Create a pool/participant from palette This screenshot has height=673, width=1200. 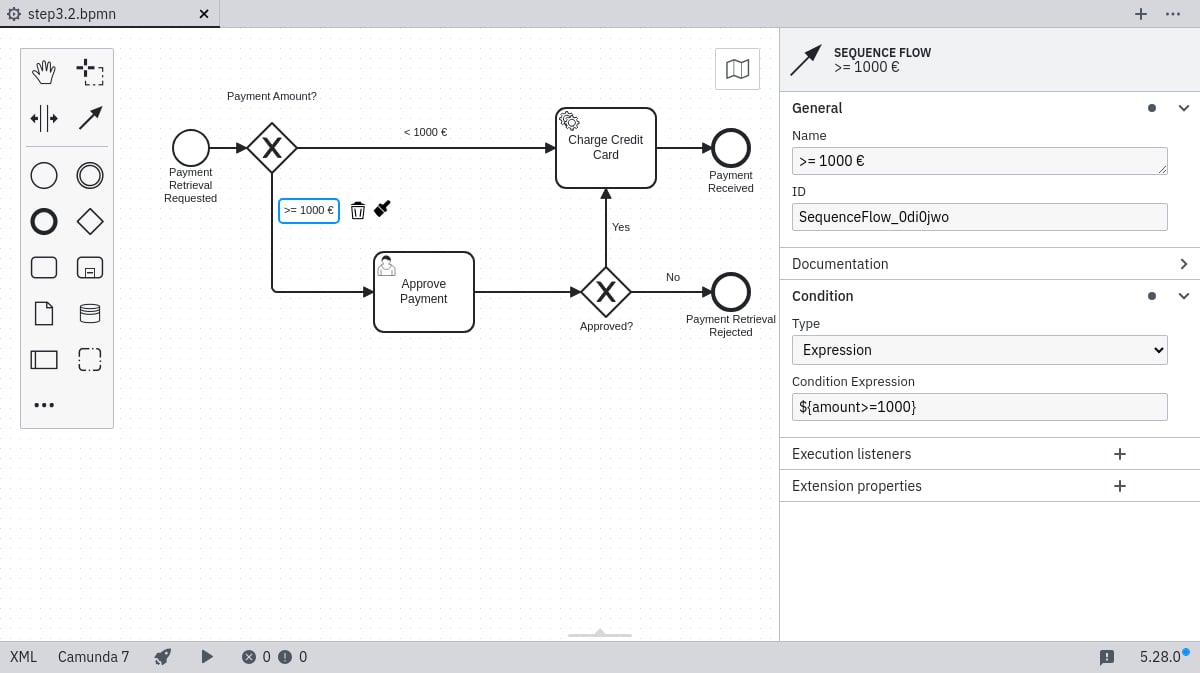pos(44,359)
